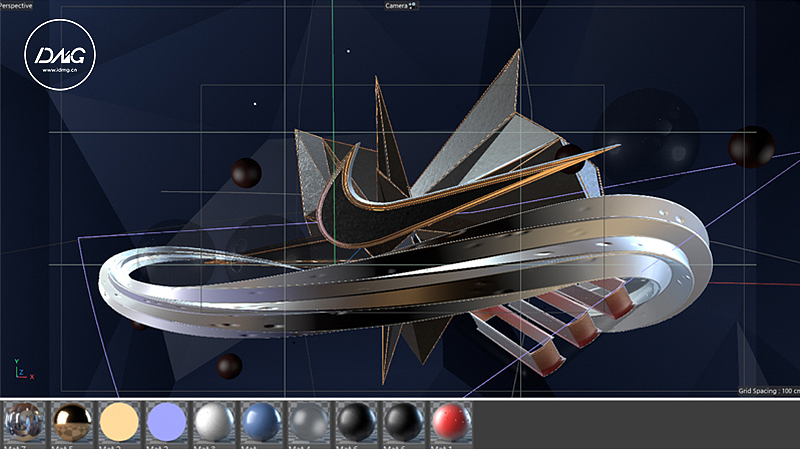Select the dark sphere left of the swoosh
This screenshot has height=449, width=800.
(x=246, y=172)
